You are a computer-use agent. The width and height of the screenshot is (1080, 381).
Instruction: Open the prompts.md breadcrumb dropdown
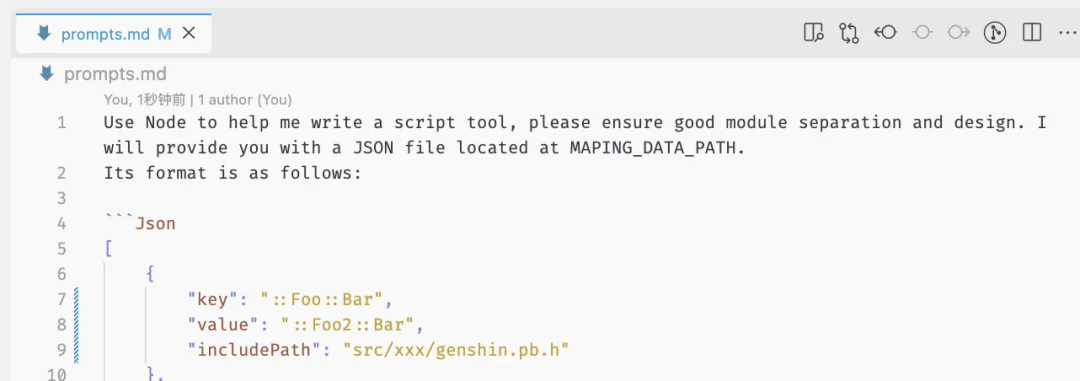tap(115, 74)
